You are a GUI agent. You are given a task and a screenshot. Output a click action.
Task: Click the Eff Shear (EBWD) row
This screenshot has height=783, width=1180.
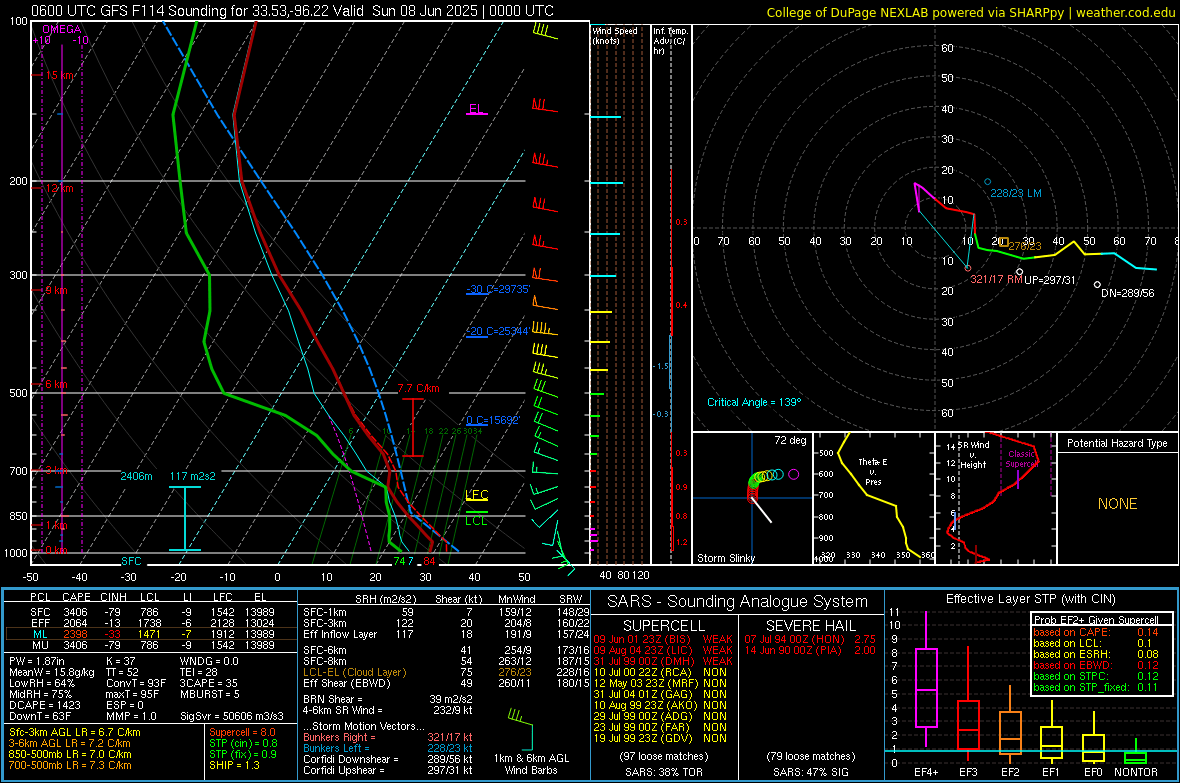[446, 683]
